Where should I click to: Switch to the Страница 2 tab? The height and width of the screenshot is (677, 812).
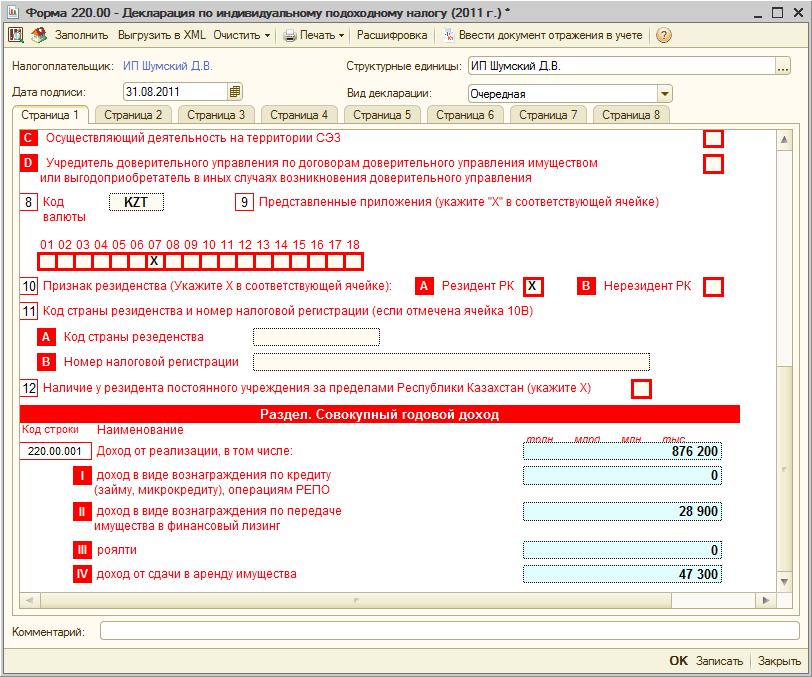pos(133,115)
